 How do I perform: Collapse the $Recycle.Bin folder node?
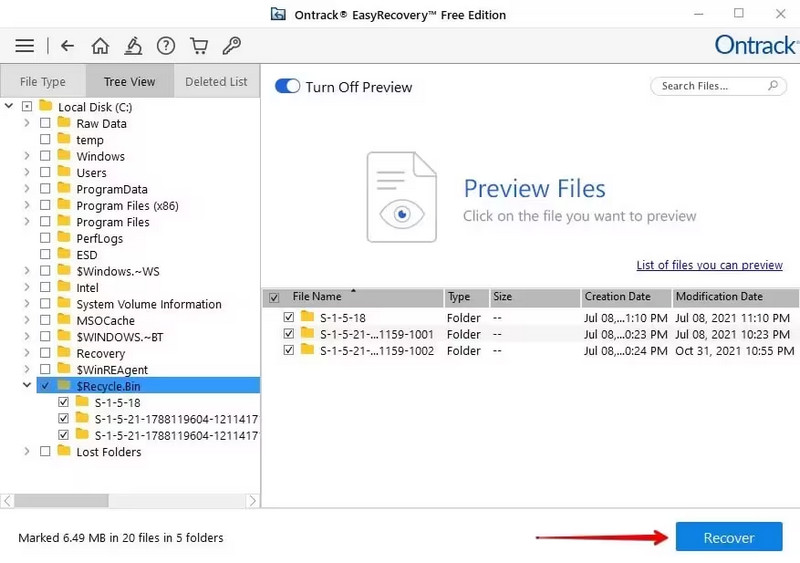pyautogui.click(x=27, y=385)
